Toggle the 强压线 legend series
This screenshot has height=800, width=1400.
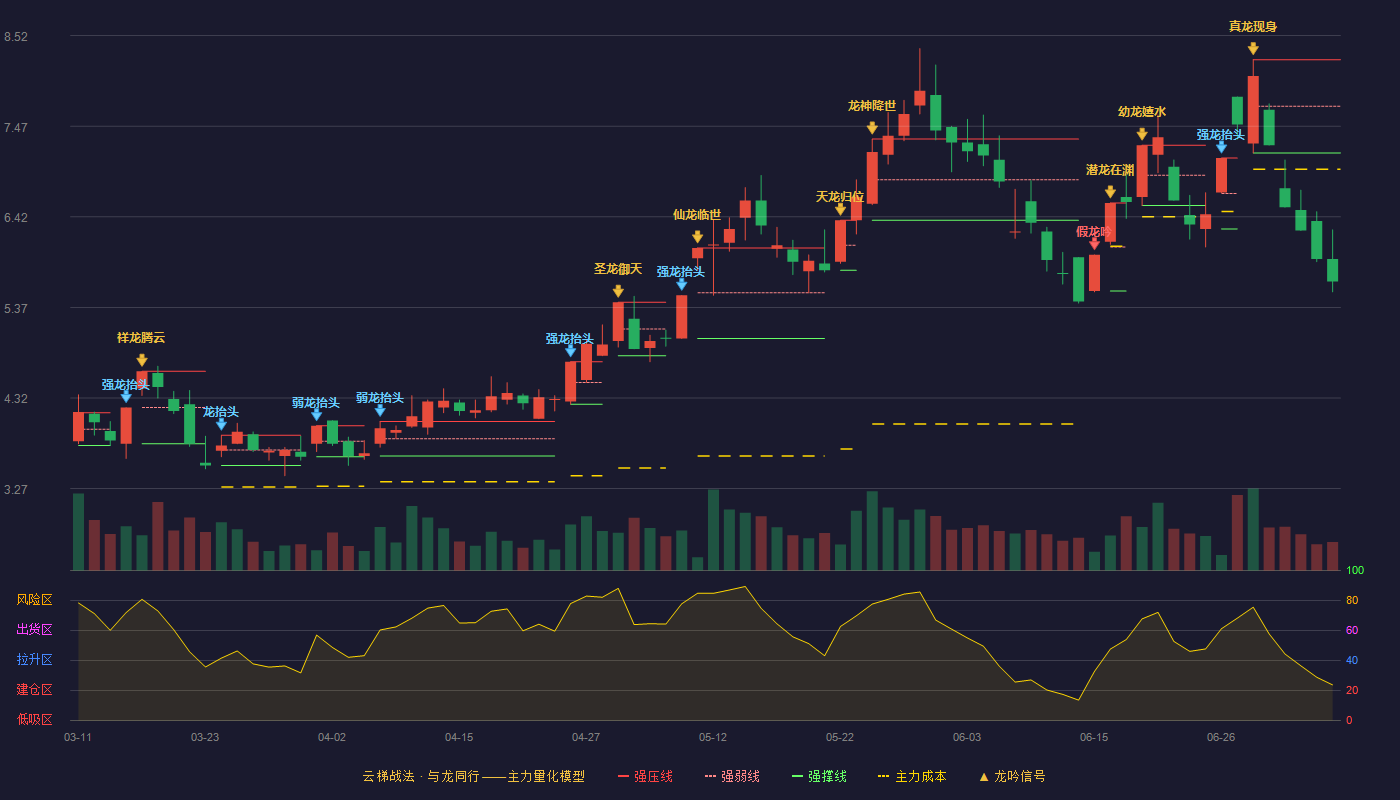[645, 776]
